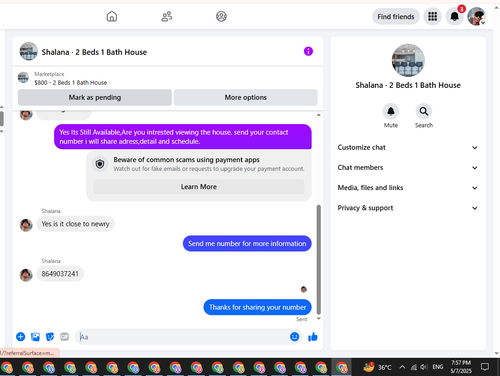Click message 'Yes is it close to newry'

(75, 224)
